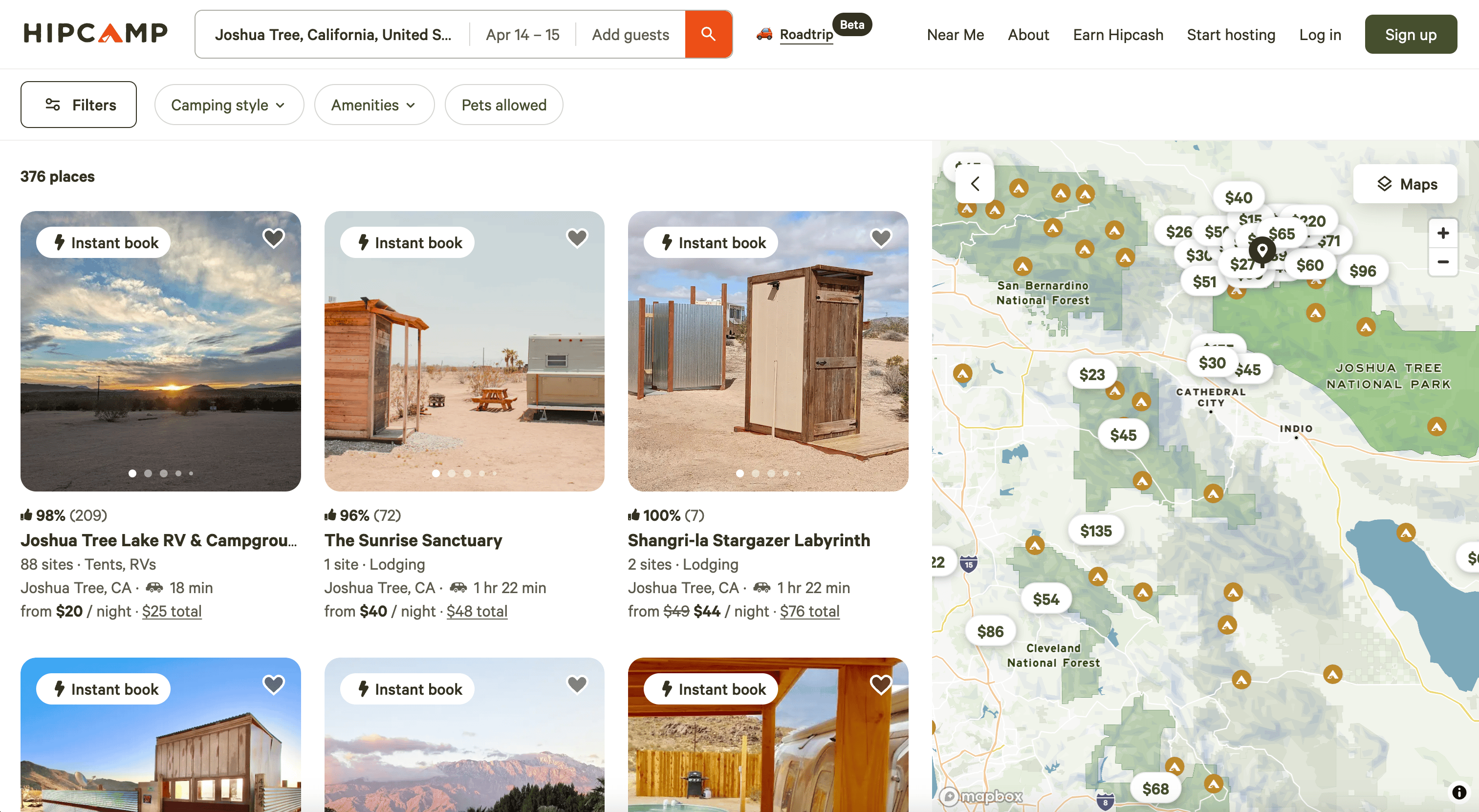Save Joshua Tree Lake RV listing heart
Viewport: 1479px width, 812px height.
coord(273,237)
